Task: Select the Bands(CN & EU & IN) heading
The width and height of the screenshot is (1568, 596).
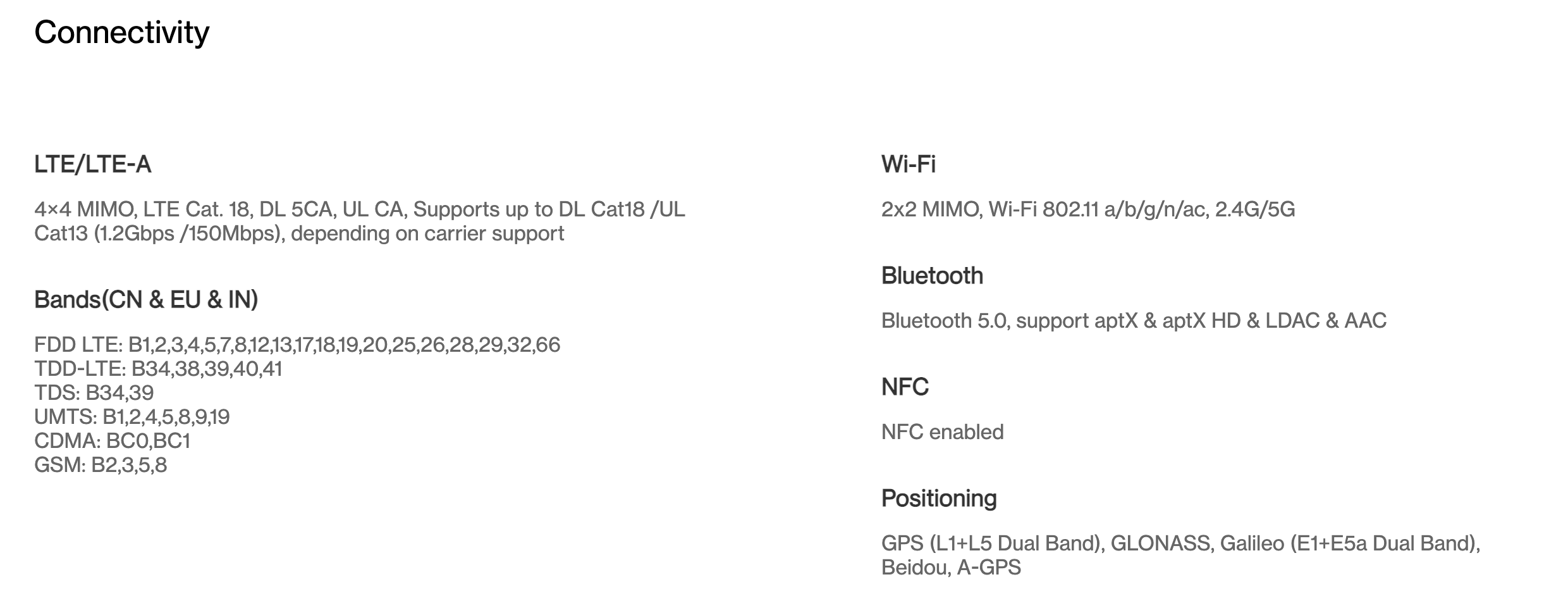Action: [146, 299]
